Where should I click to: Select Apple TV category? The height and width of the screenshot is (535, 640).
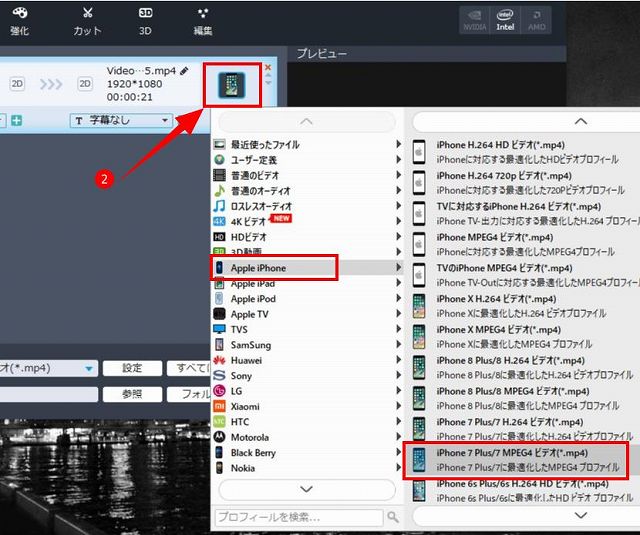pyautogui.click(x=306, y=314)
